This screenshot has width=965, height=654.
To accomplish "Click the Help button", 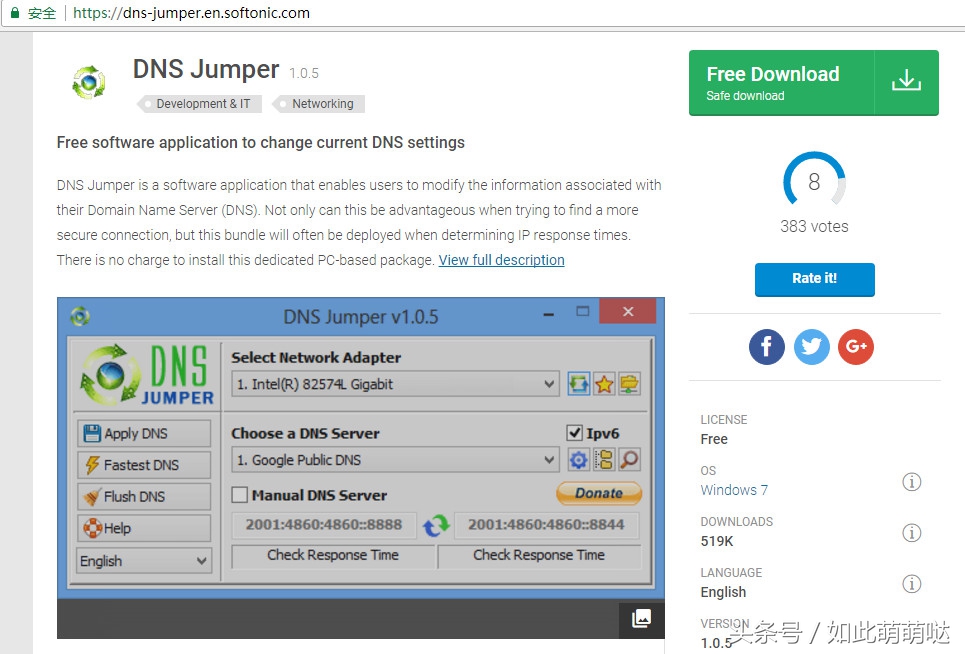I will (144, 528).
